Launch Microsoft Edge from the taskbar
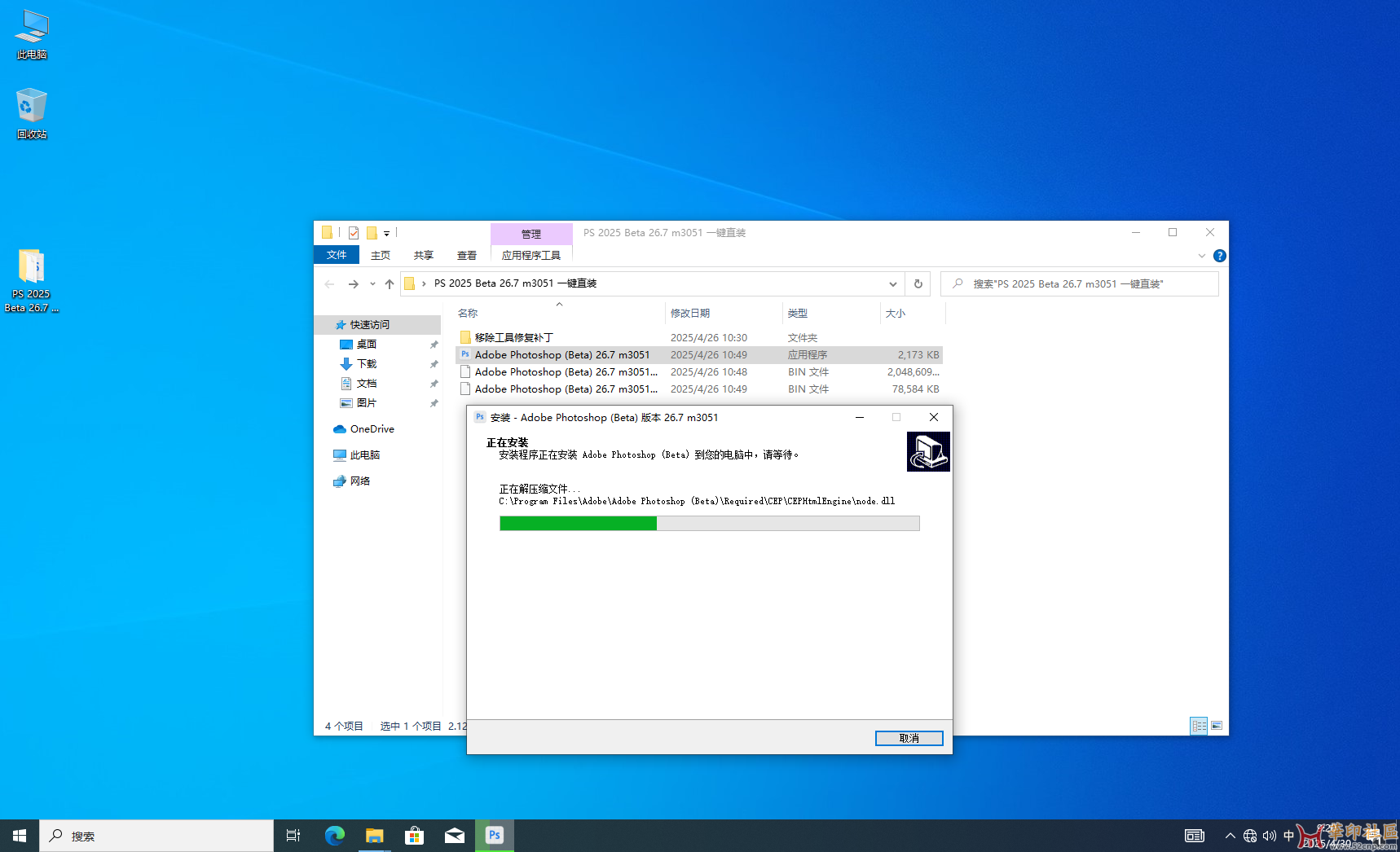Image resolution: width=1400 pixels, height=852 pixels. (334, 836)
